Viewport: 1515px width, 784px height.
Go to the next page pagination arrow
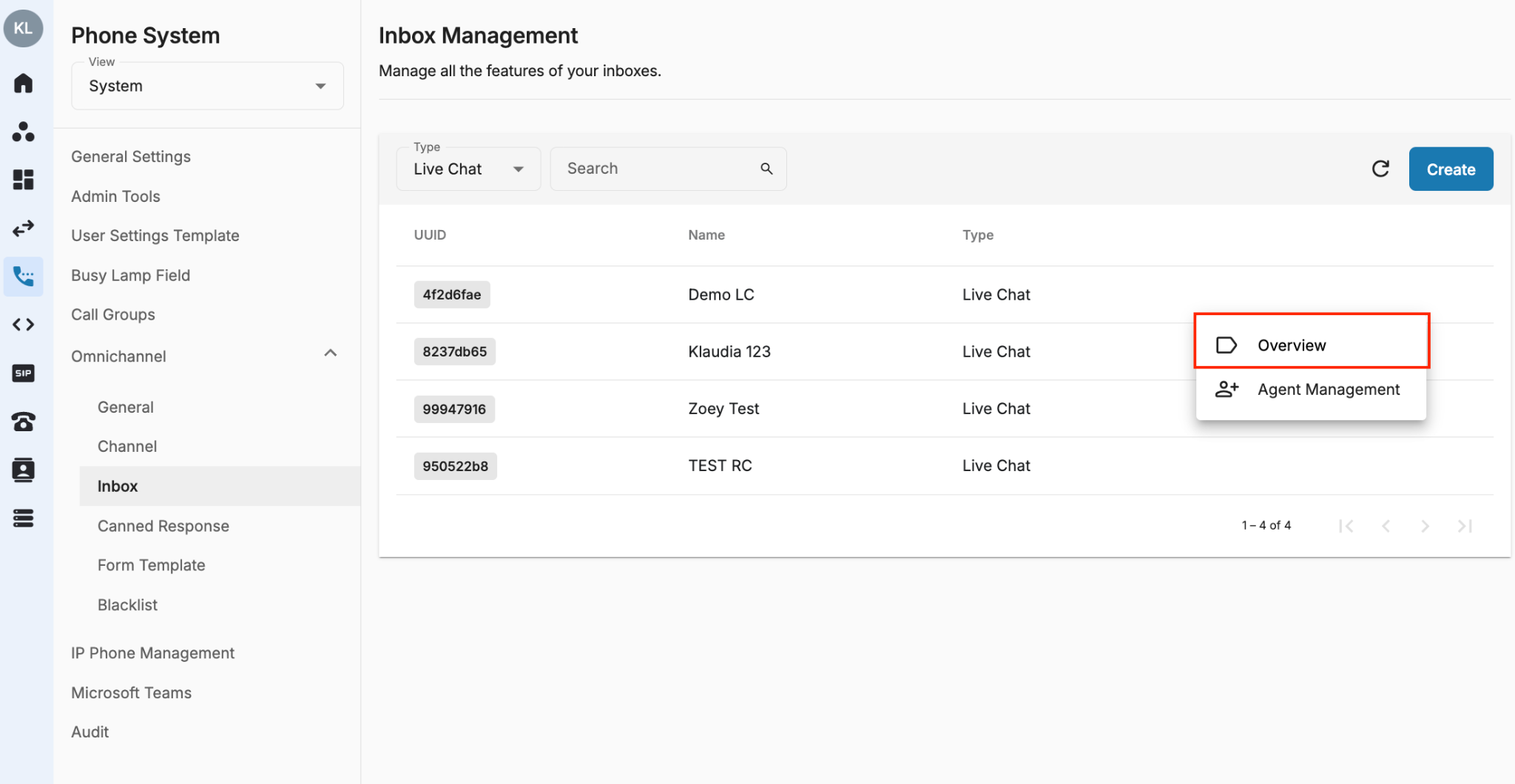pos(1425,526)
